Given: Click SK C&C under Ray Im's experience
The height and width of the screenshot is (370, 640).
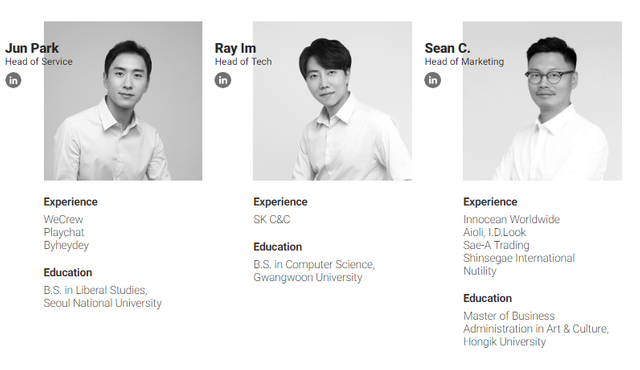Looking at the screenshot, I should (272, 219).
